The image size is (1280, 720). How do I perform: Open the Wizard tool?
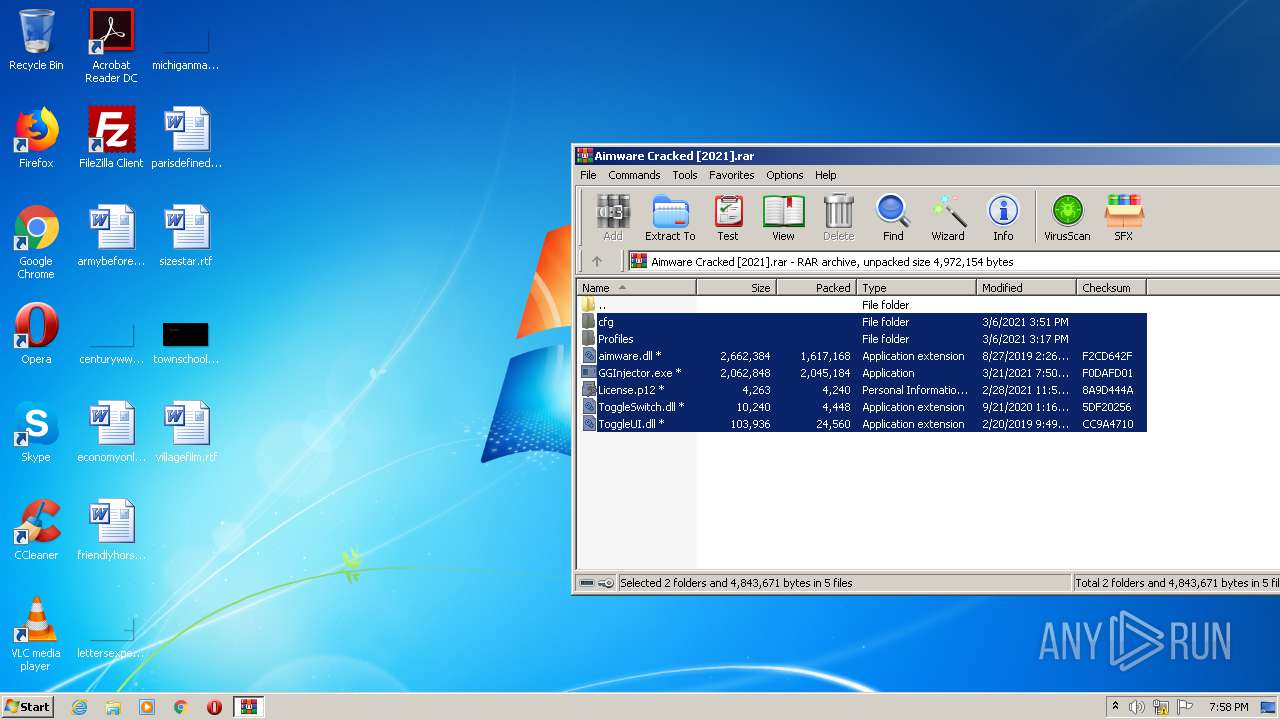(x=948, y=218)
